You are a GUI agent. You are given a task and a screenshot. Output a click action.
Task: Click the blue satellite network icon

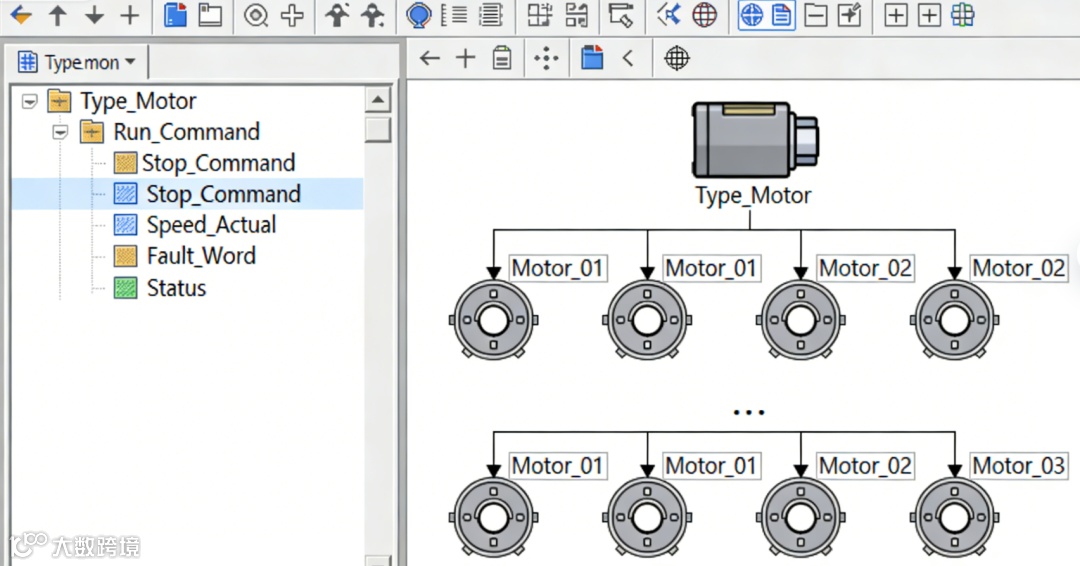(x=669, y=14)
